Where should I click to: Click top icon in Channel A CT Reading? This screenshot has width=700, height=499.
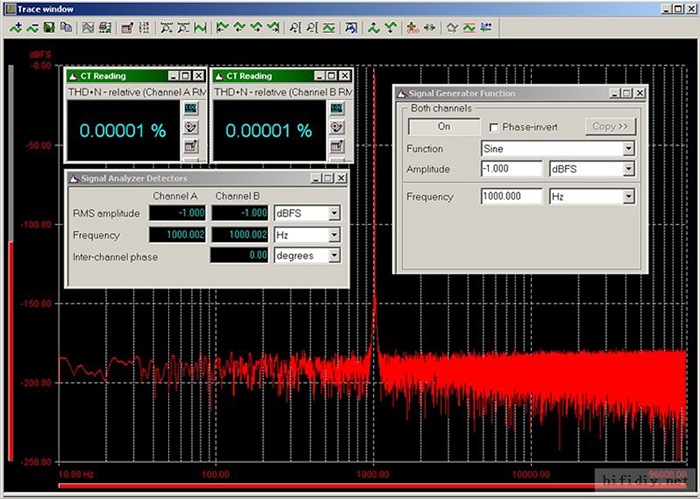click(x=191, y=108)
